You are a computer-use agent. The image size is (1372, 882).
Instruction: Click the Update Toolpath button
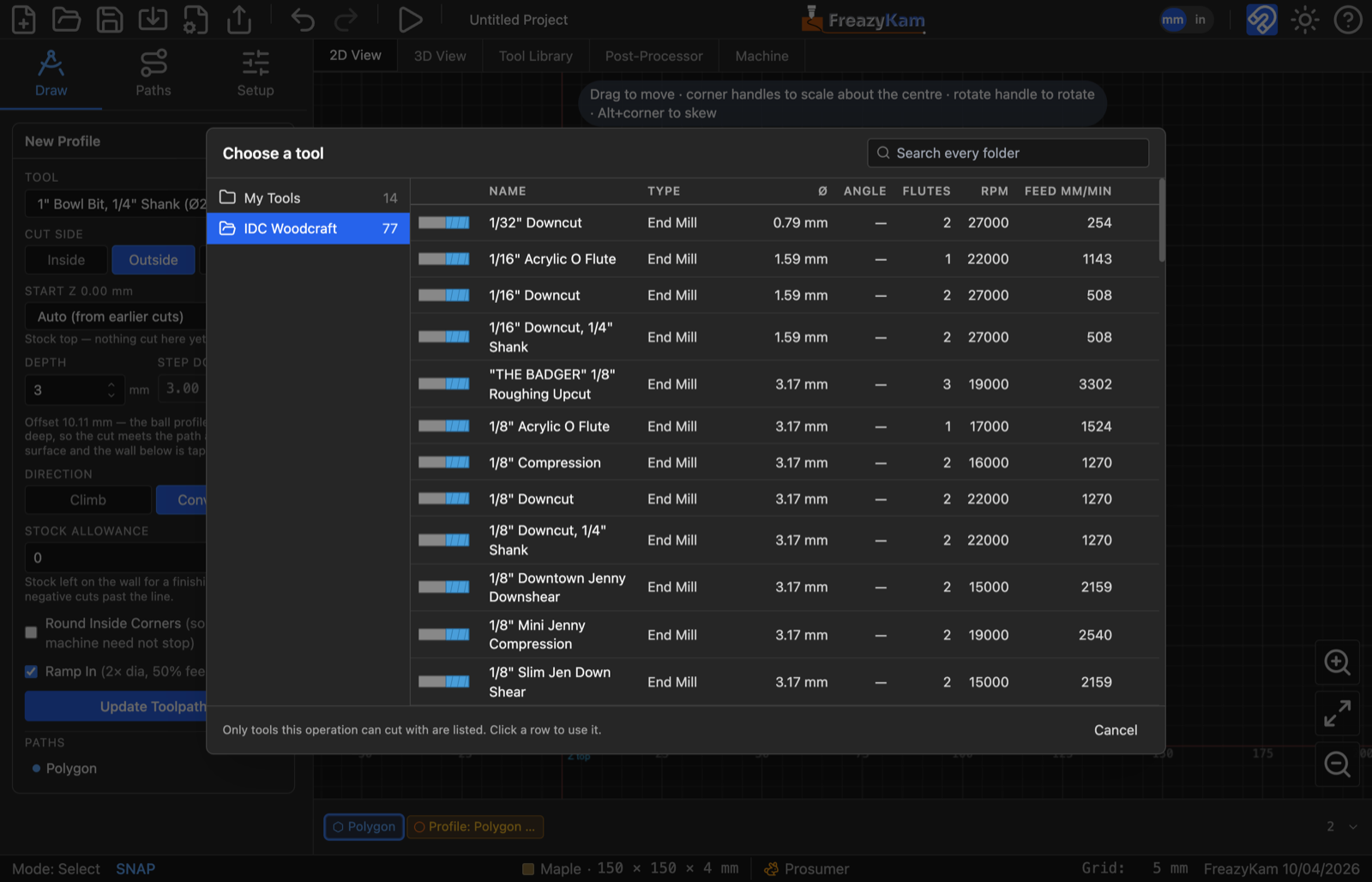tap(115, 707)
